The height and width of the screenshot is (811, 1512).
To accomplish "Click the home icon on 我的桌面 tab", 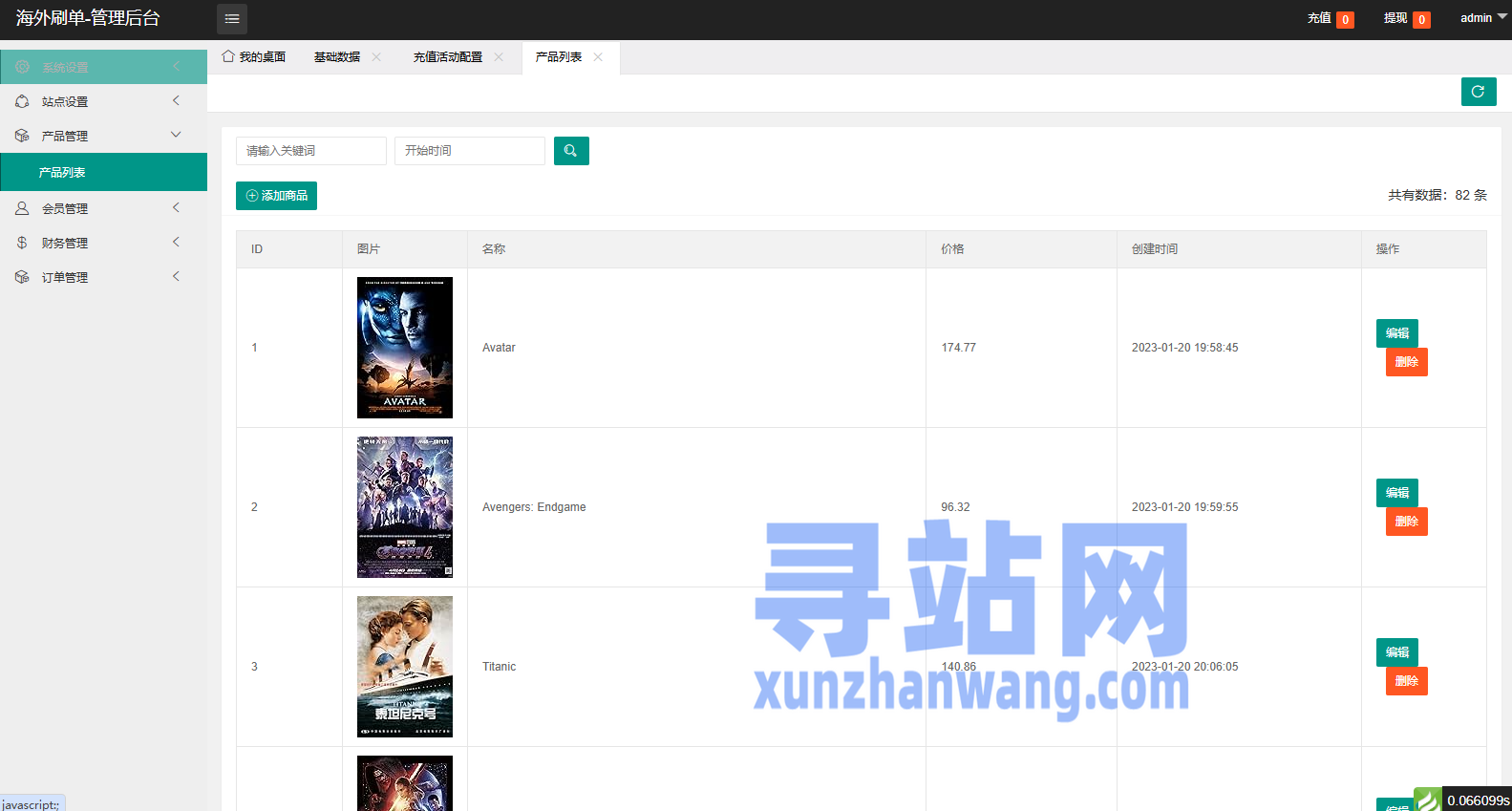I will click(228, 56).
